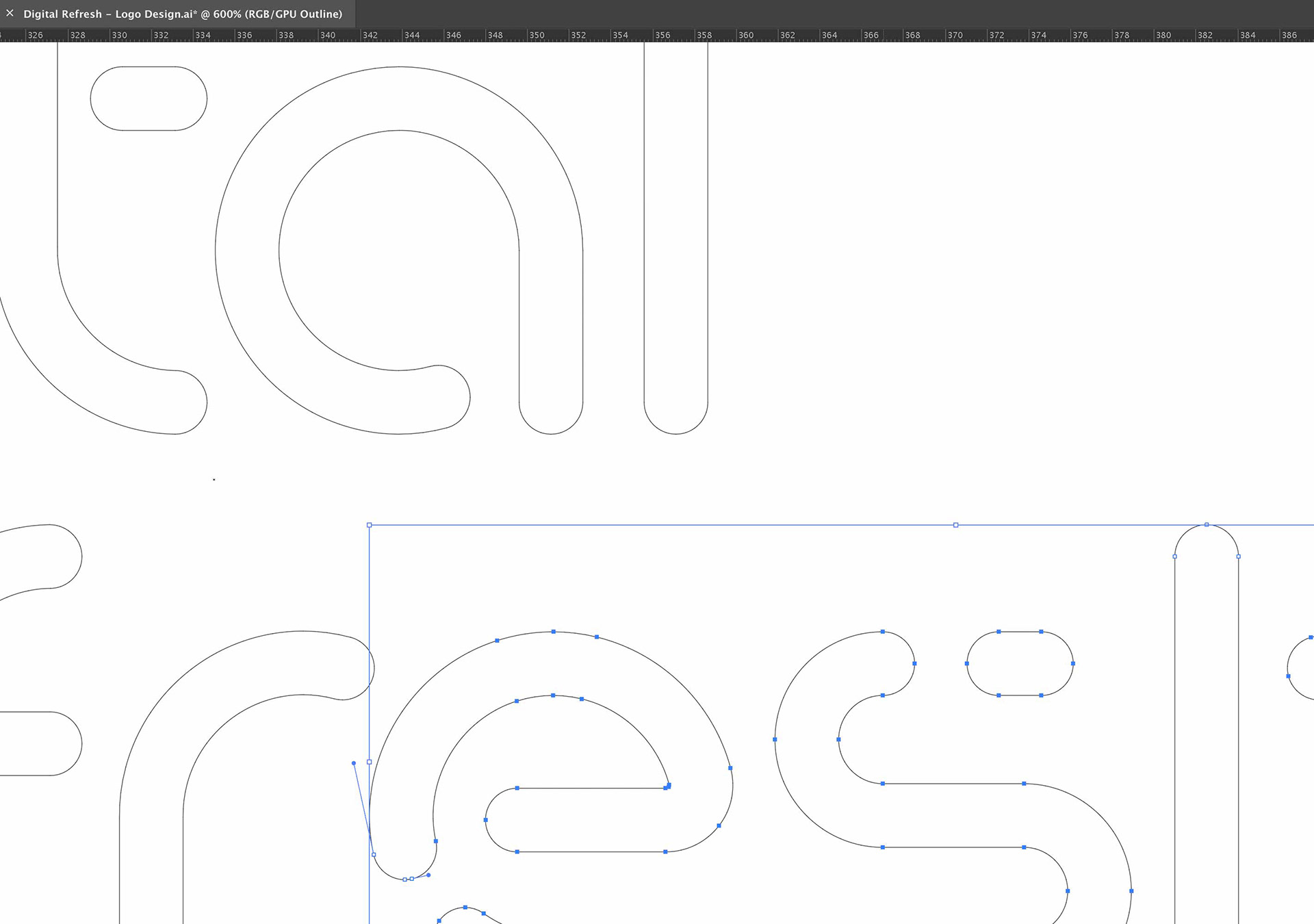Click the left-middle bounding box handle of the selection
The image size is (1314, 924).
pyautogui.click(x=370, y=762)
